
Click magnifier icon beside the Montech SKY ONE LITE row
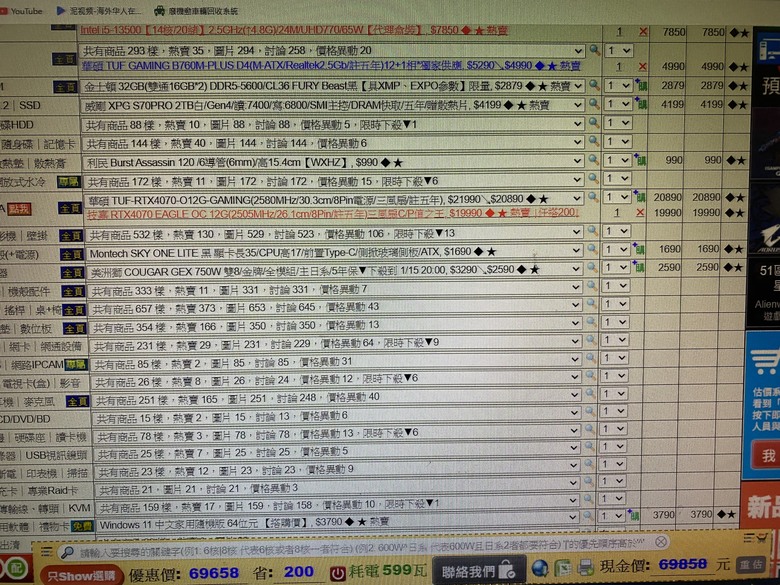pyautogui.click(x=592, y=249)
